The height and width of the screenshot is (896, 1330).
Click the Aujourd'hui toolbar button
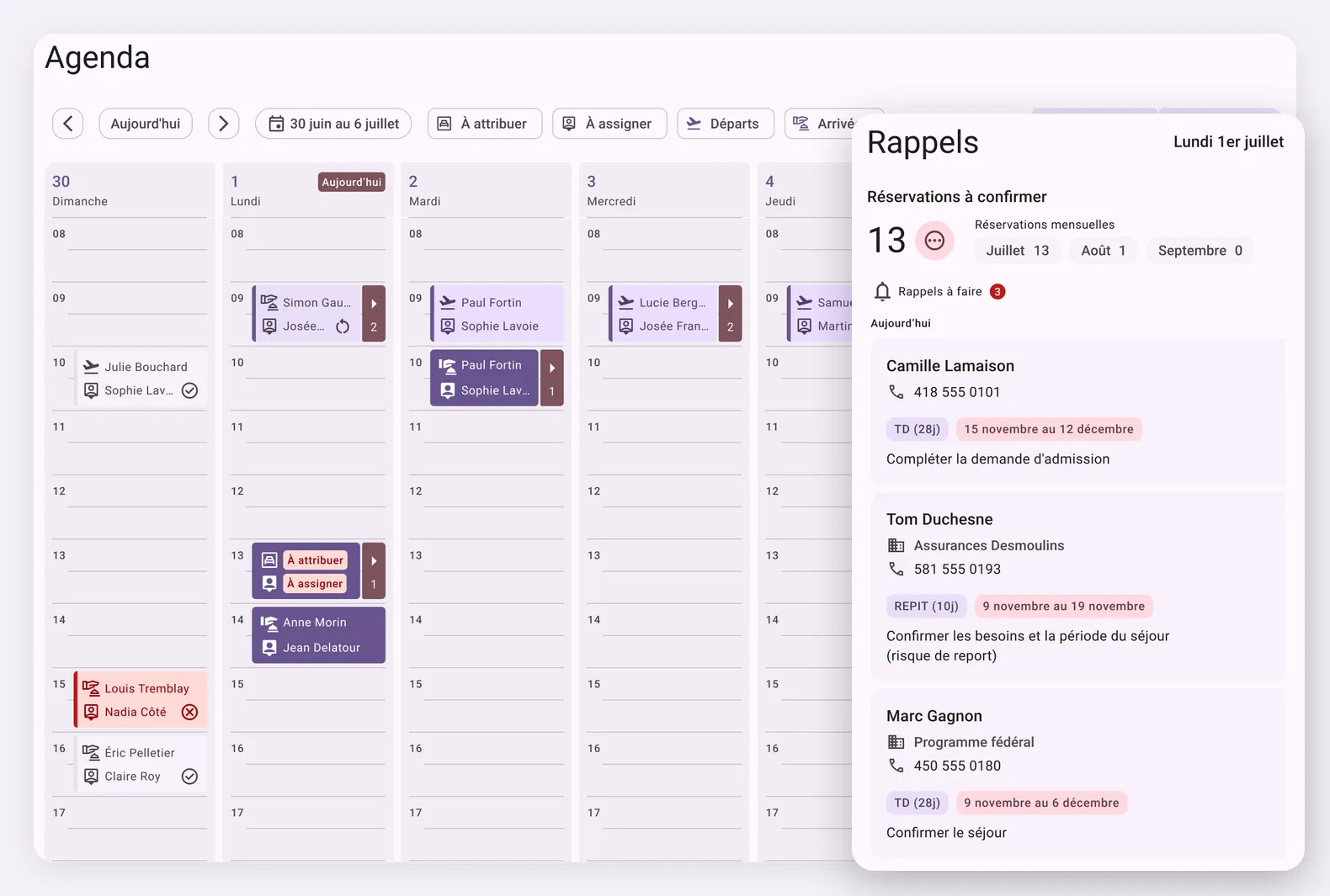pos(146,124)
